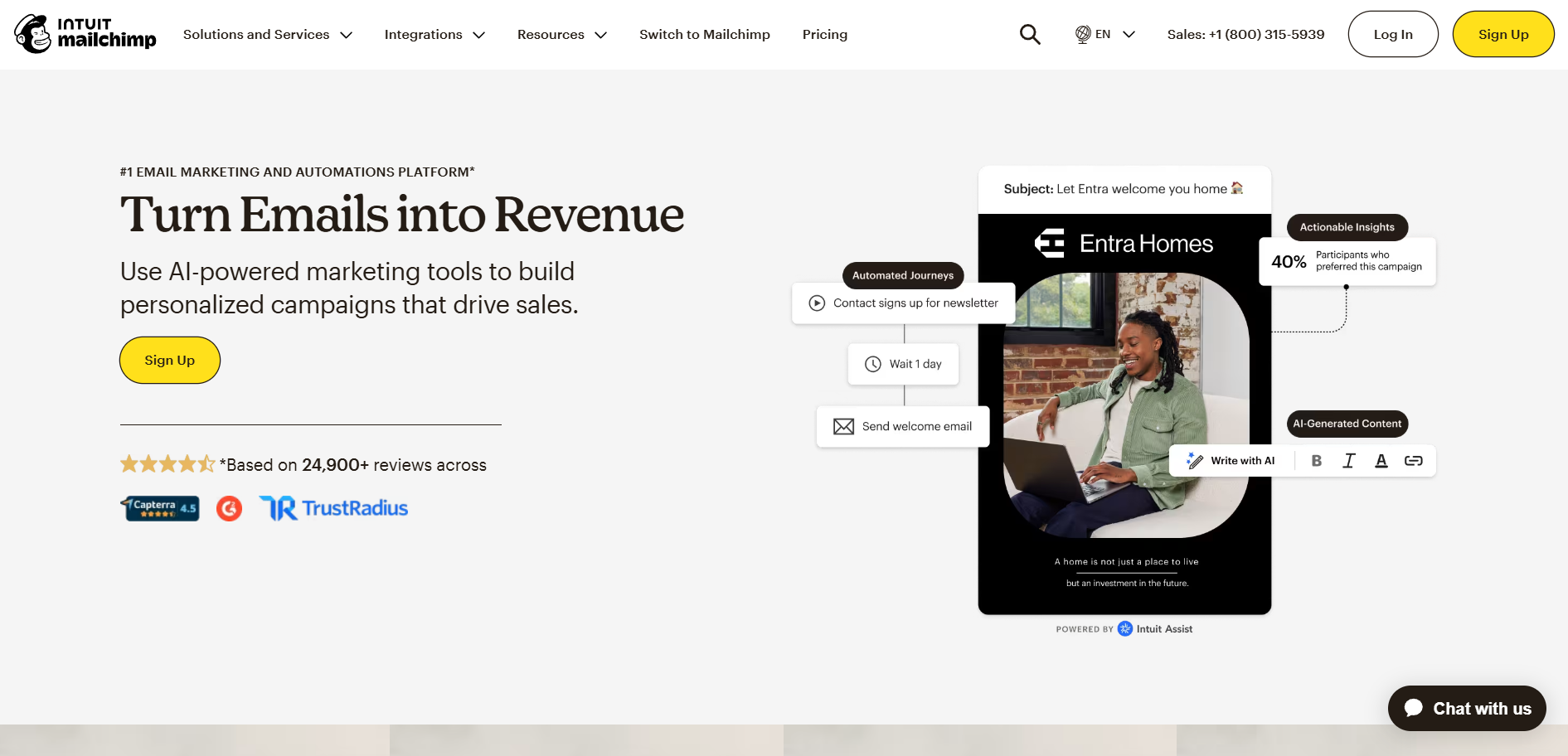The height and width of the screenshot is (756, 1568).
Task: Click the AI-Generated Content label
Action: pyautogui.click(x=1347, y=424)
